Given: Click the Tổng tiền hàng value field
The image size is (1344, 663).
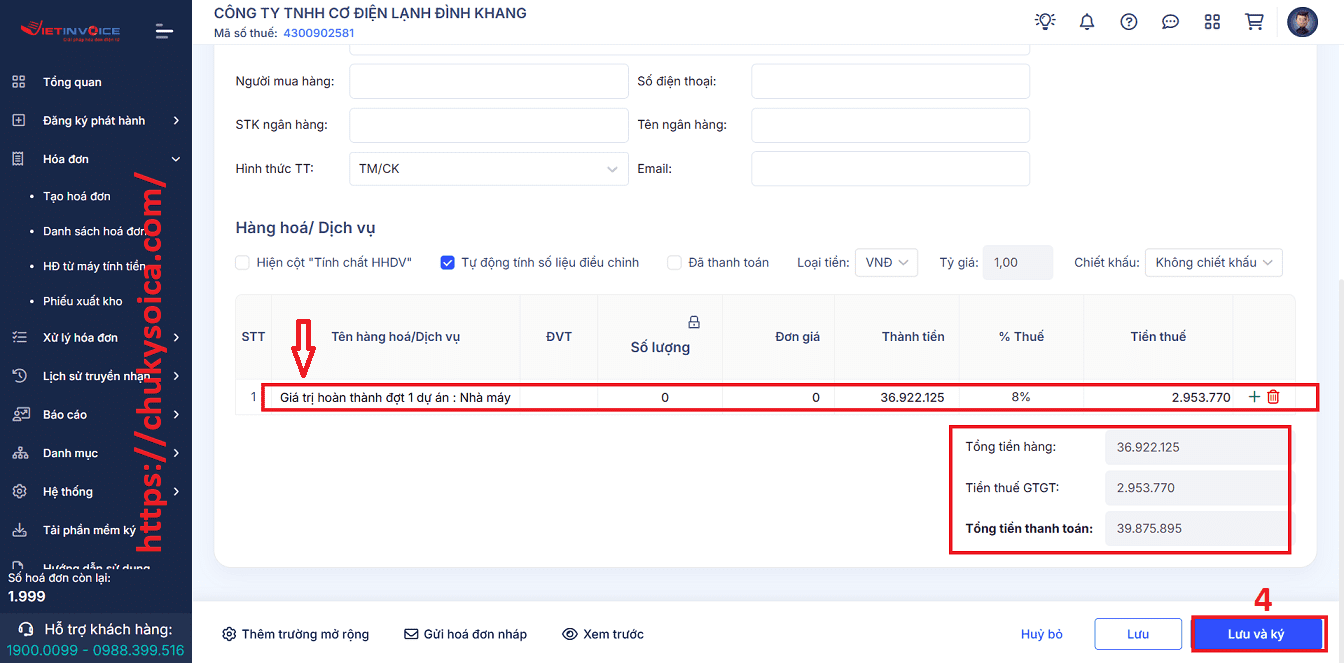Looking at the screenshot, I should click(1195, 447).
